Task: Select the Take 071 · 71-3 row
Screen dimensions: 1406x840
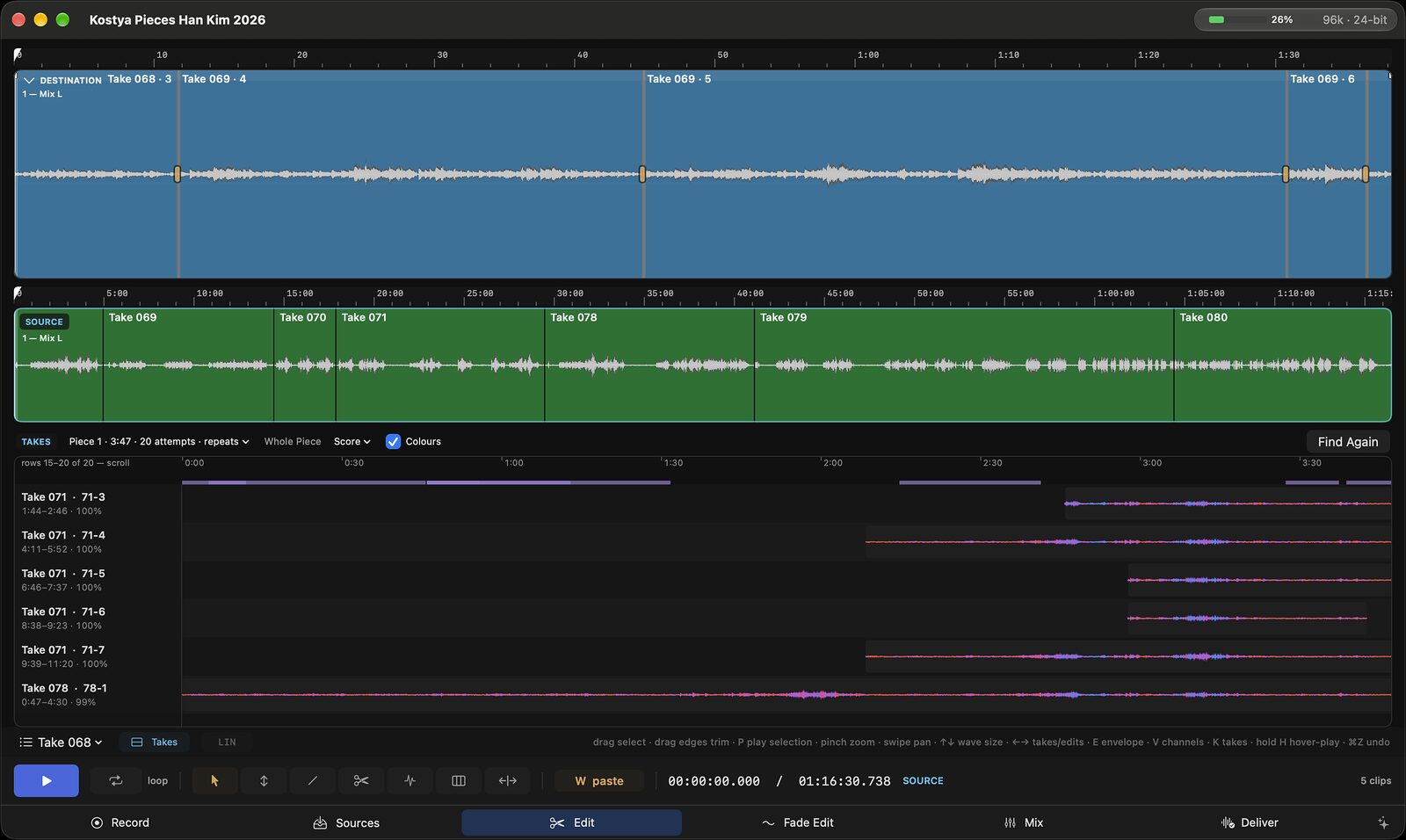Action: (703, 503)
